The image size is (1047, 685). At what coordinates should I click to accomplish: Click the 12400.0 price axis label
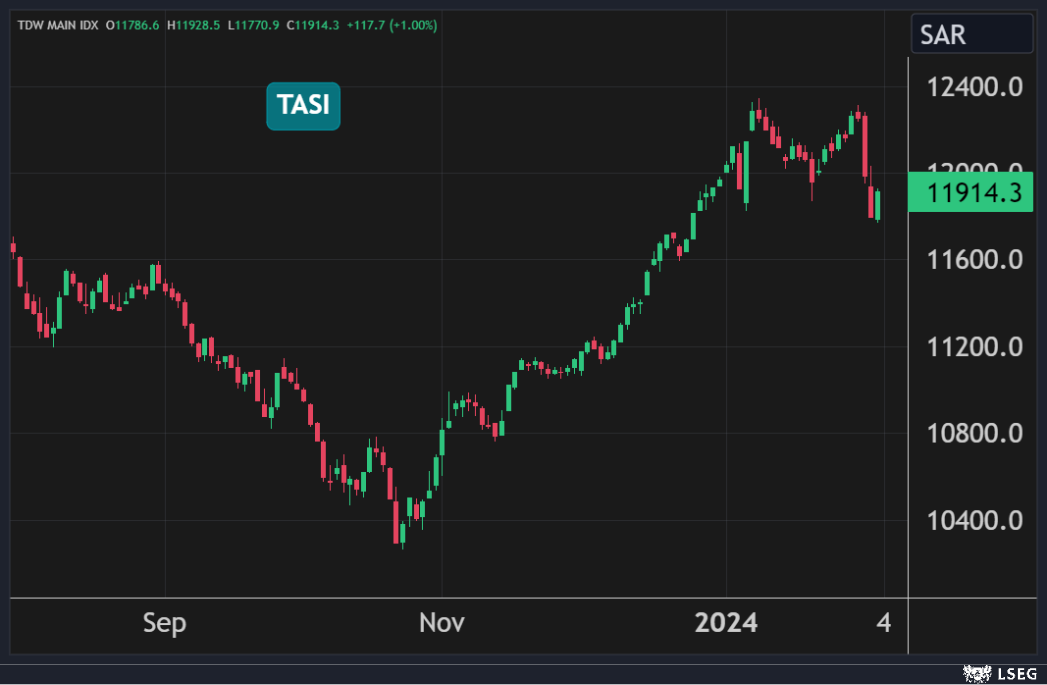click(x=975, y=88)
